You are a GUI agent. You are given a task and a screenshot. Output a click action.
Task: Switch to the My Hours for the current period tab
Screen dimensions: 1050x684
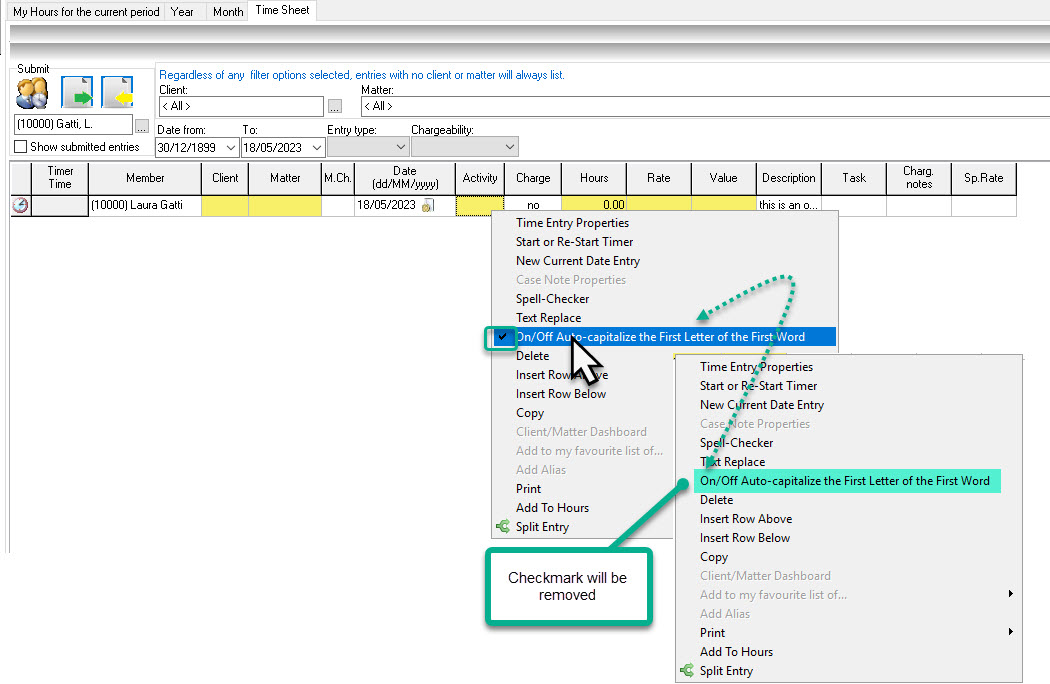coord(86,12)
